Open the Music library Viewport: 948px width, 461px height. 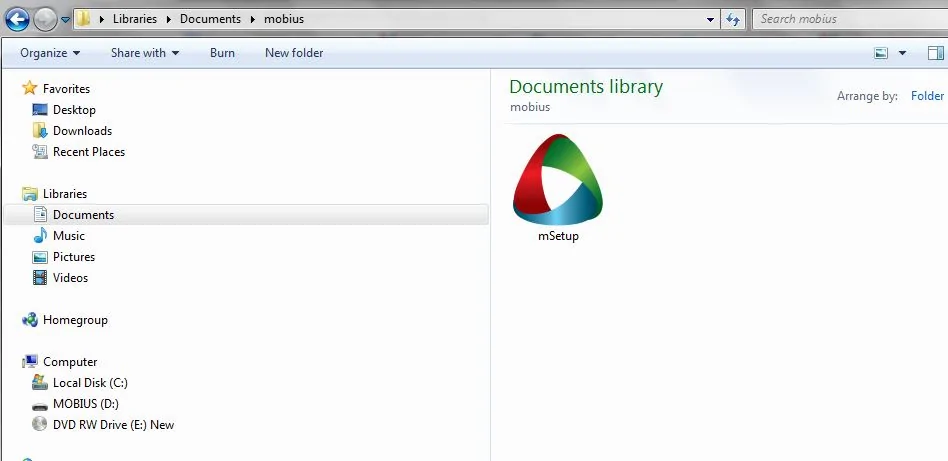coord(69,236)
